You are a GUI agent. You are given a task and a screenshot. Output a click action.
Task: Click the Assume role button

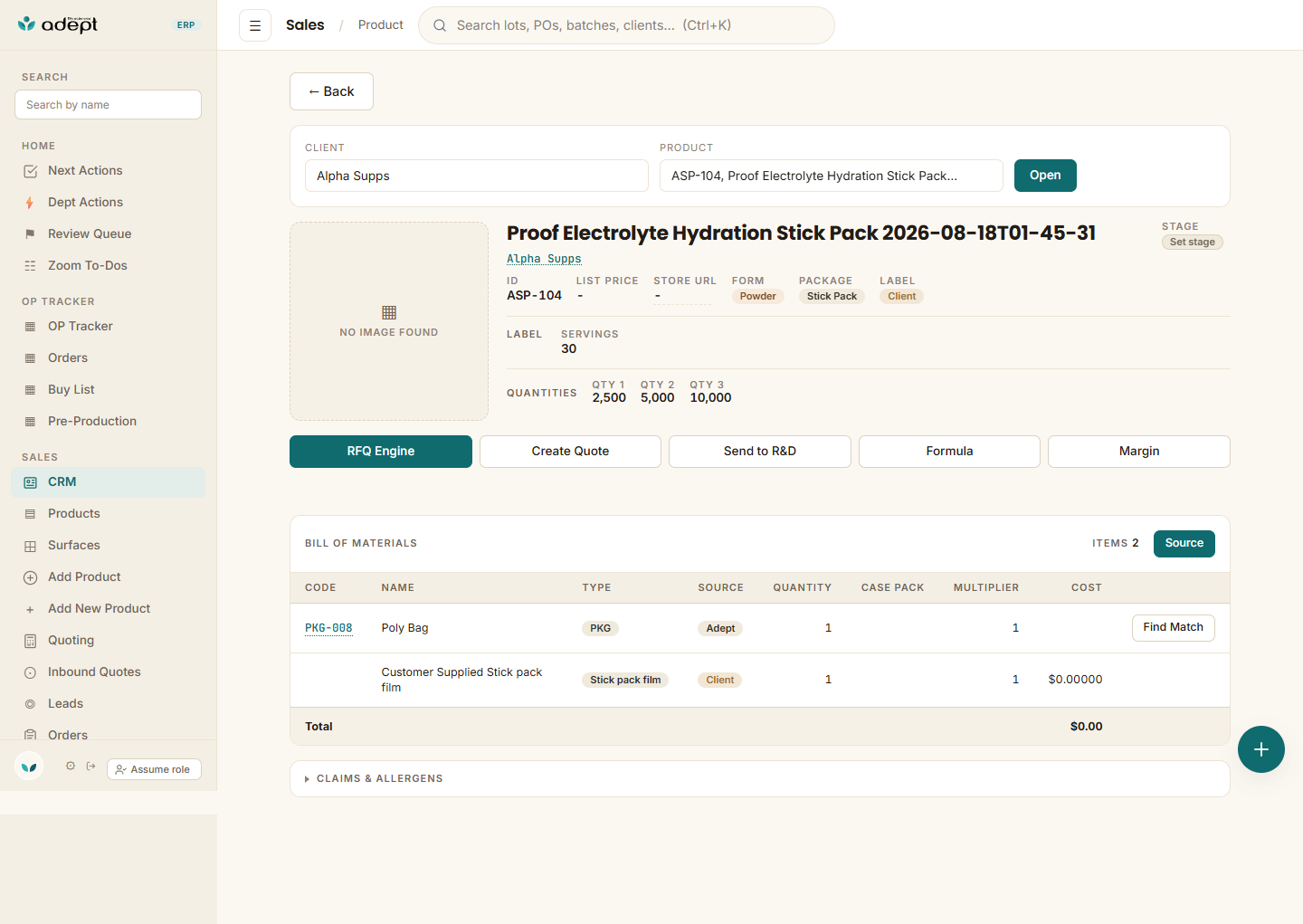coord(154,769)
